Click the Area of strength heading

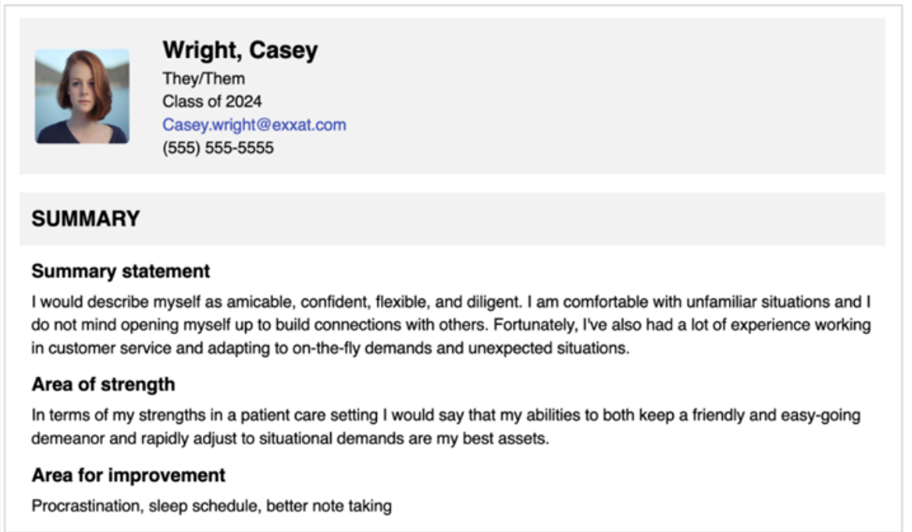103,384
